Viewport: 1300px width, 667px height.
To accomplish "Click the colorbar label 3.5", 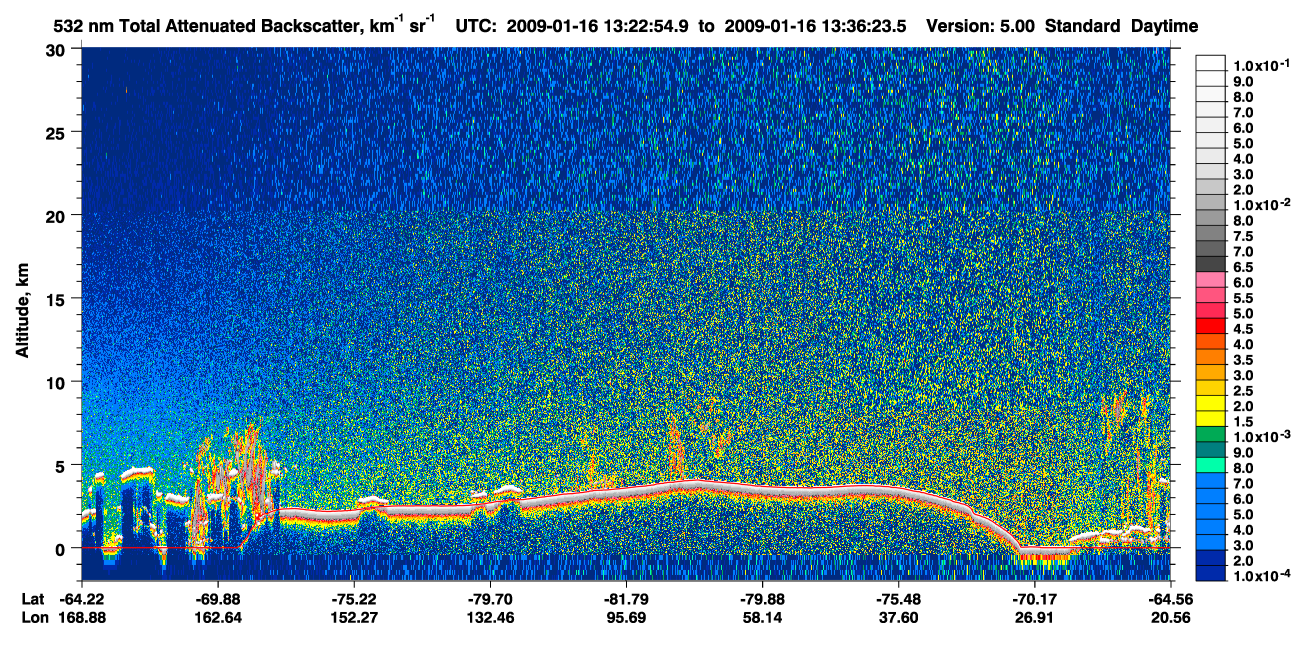I will [1243, 359].
